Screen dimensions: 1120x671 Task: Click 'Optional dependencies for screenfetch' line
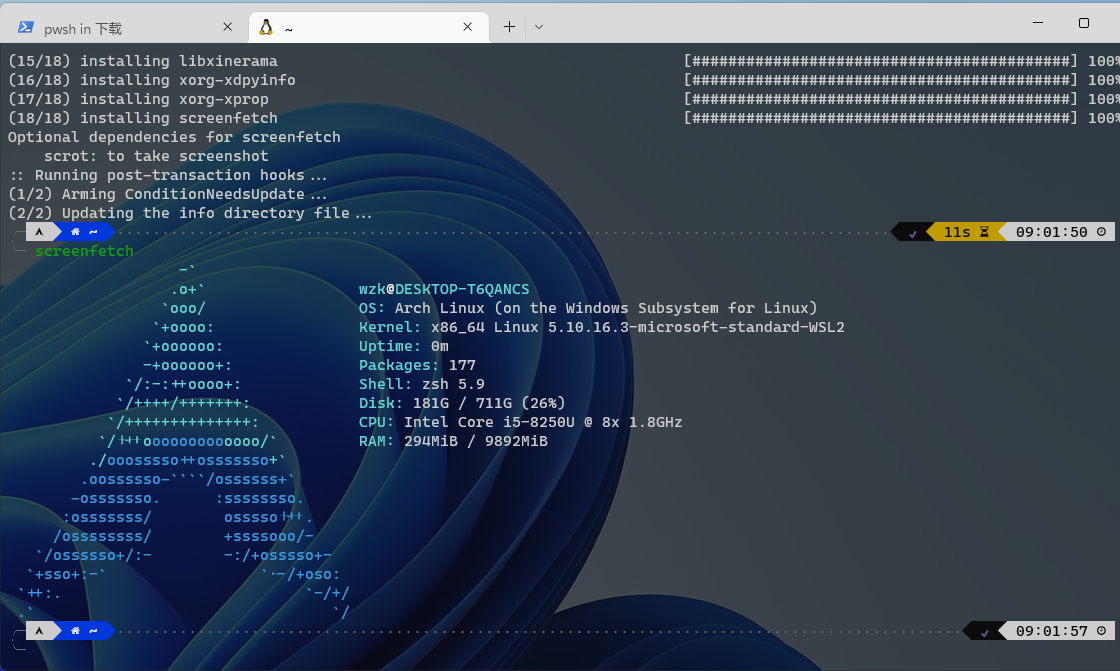[174, 136]
